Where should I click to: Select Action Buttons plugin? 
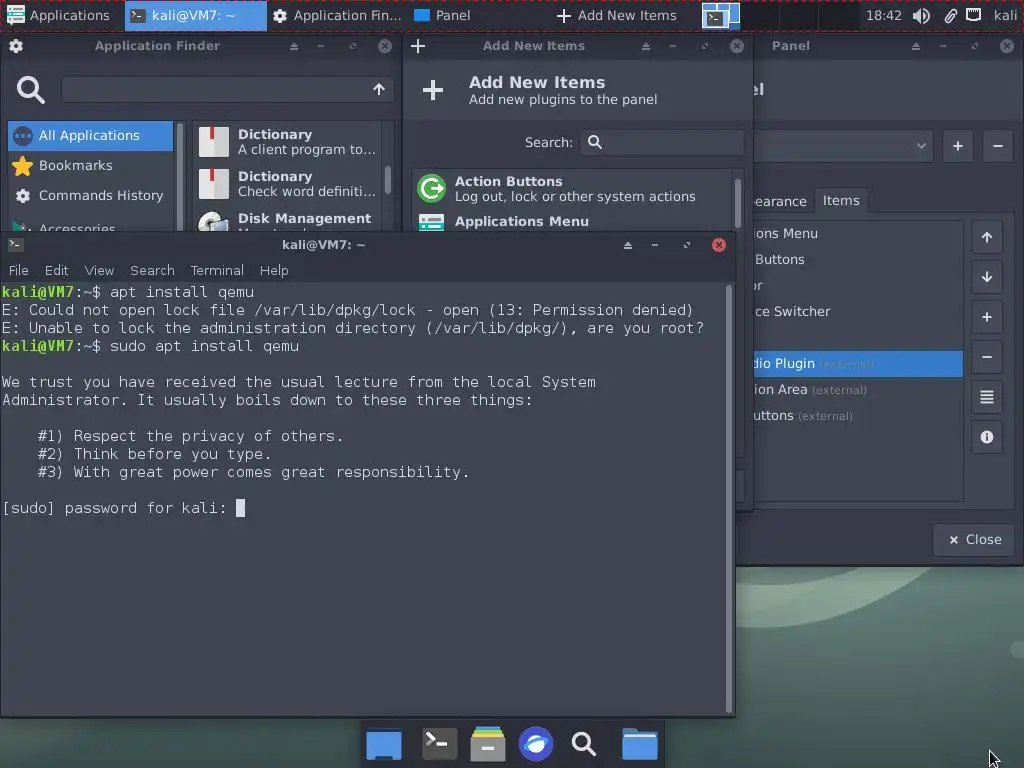(x=572, y=189)
